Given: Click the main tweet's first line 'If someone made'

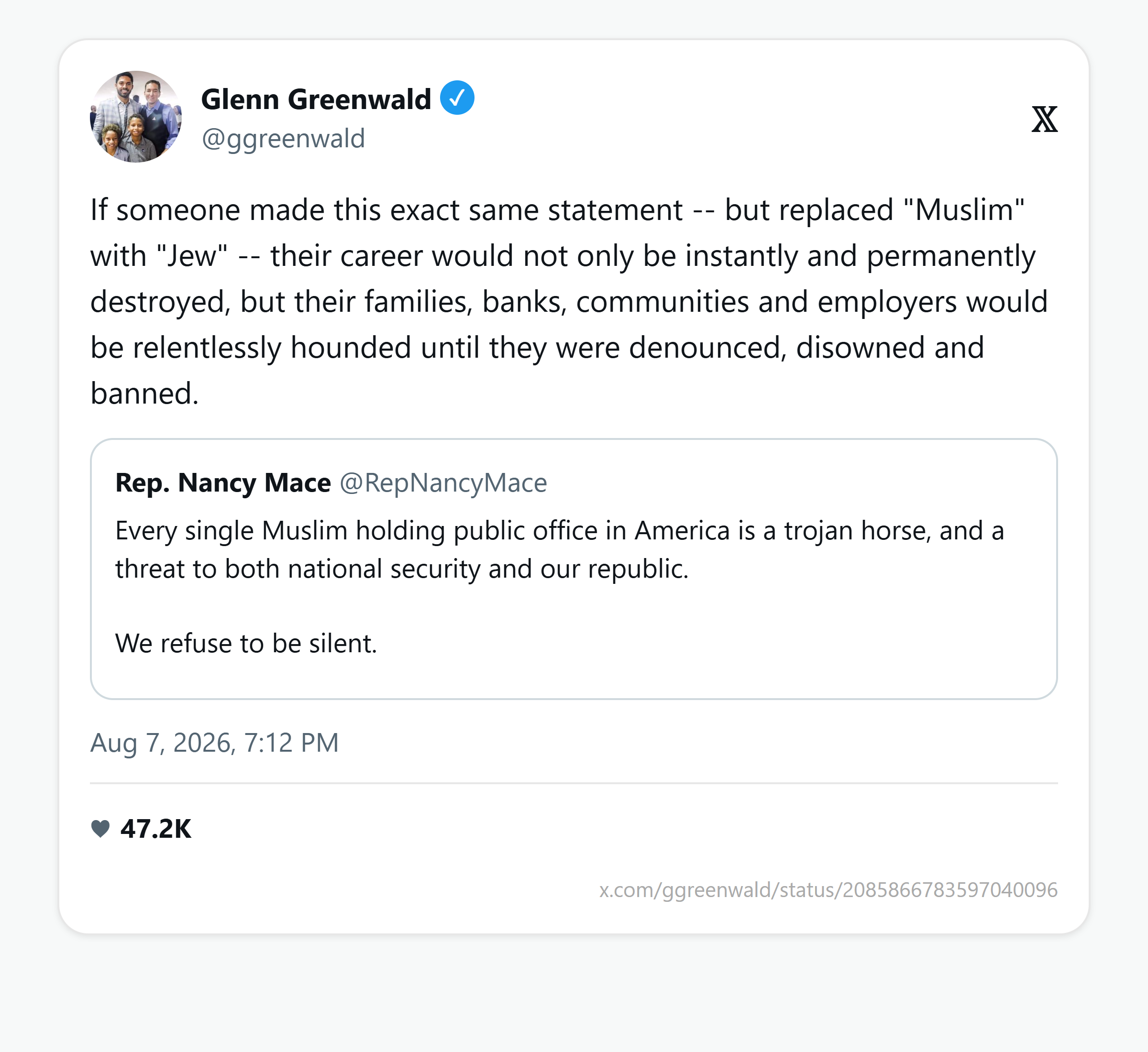Looking at the screenshot, I should [x=557, y=210].
